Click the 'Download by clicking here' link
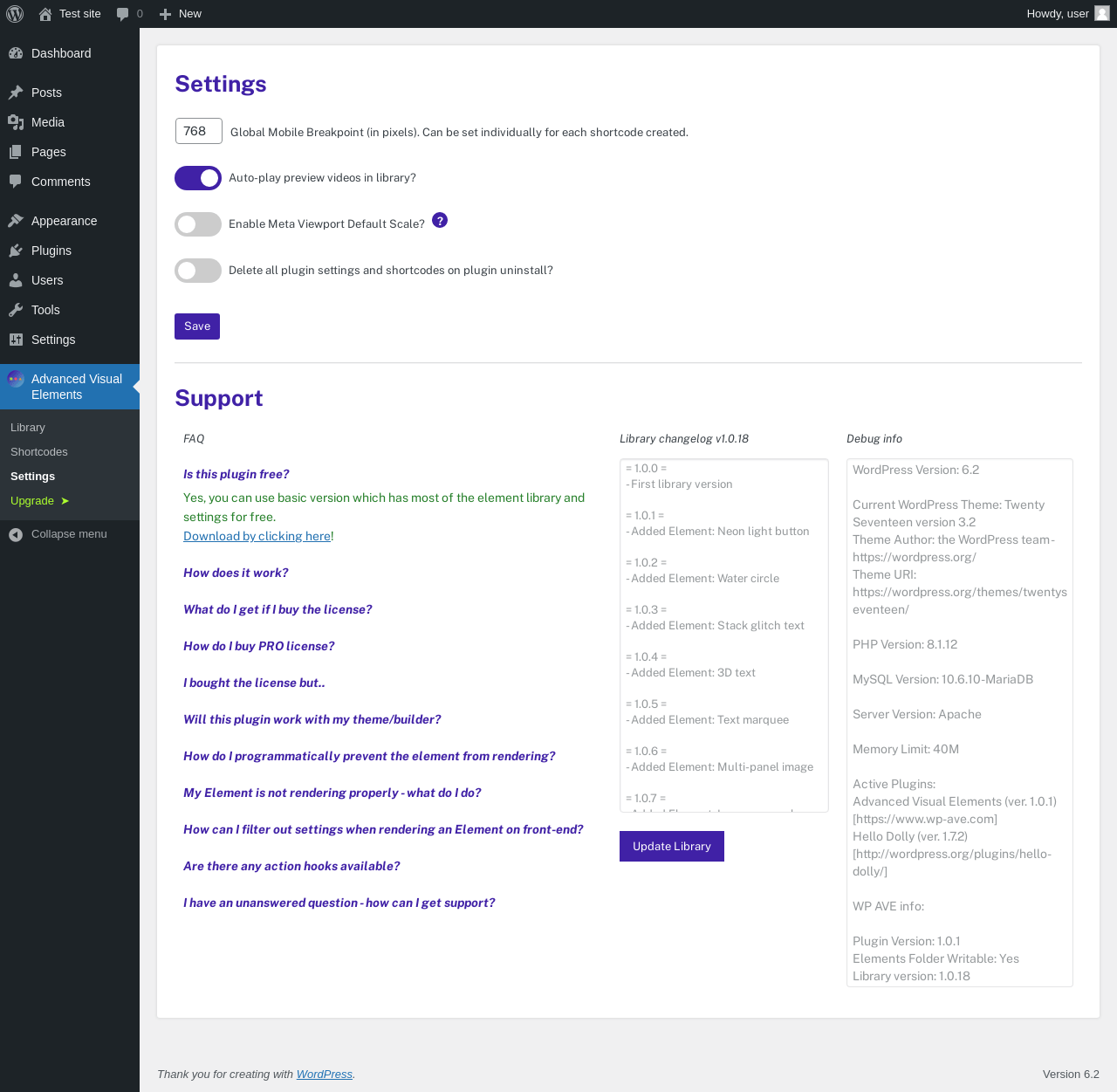Image resolution: width=1117 pixels, height=1092 pixels. (x=257, y=536)
